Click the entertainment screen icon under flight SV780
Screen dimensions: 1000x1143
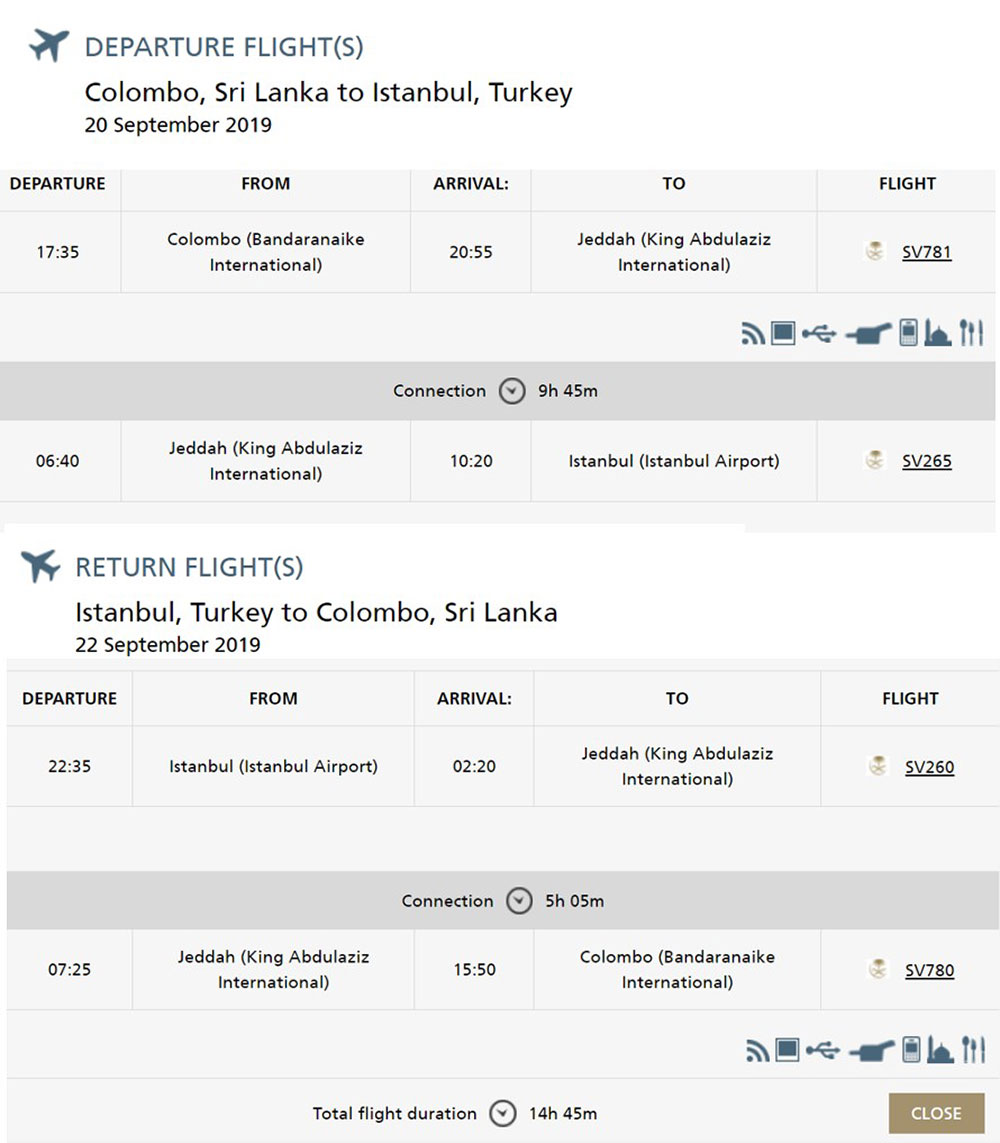(x=786, y=1050)
